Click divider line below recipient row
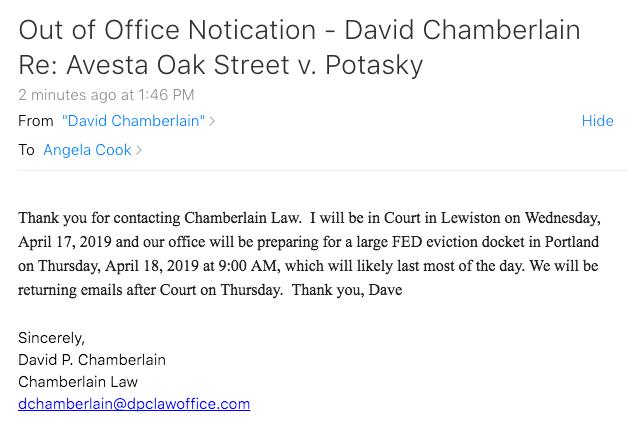The width and height of the screenshot is (628, 425). (x=323, y=171)
